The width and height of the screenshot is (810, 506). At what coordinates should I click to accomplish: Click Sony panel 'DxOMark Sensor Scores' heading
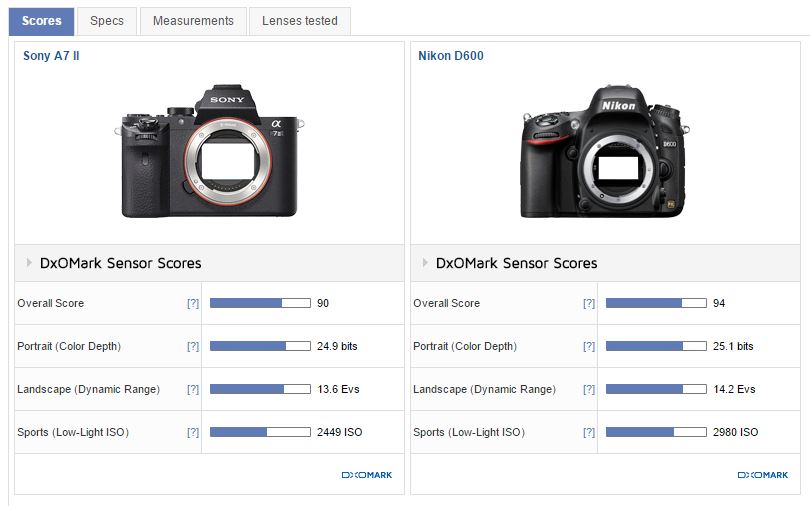120,263
